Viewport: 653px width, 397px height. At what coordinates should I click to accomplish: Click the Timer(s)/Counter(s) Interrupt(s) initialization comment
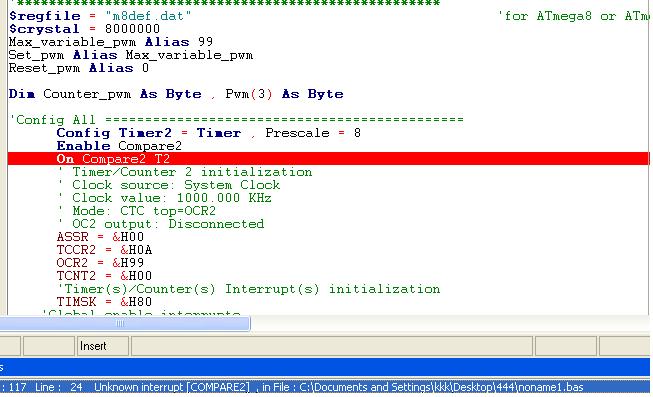[249, 289]
